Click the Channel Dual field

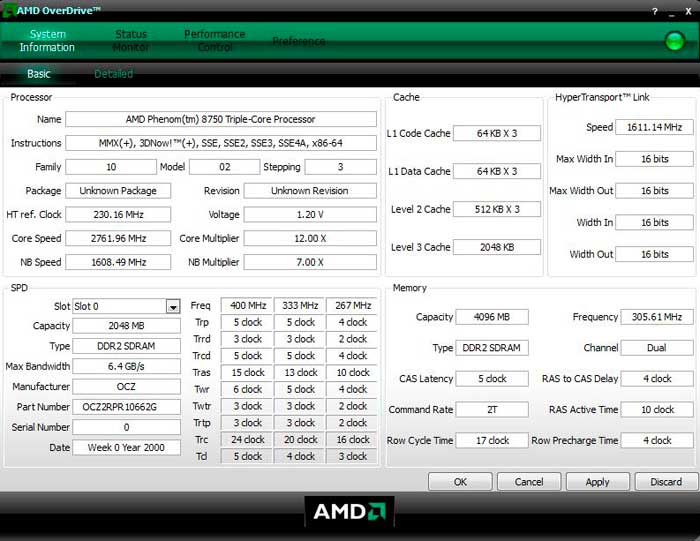pos(657,348)
